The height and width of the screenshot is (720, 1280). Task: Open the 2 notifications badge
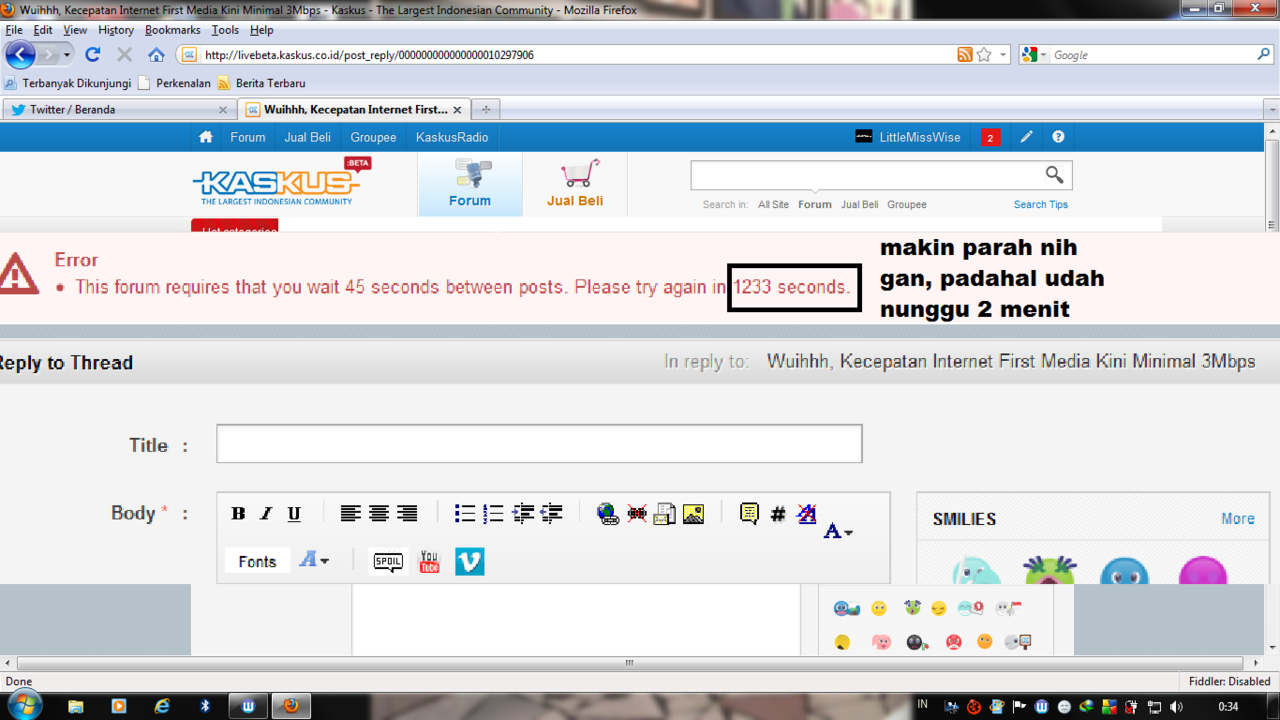990,137
